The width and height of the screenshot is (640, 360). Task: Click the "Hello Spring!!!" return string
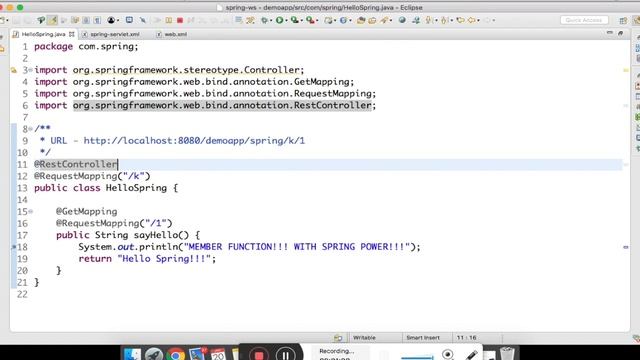(164, 259)
